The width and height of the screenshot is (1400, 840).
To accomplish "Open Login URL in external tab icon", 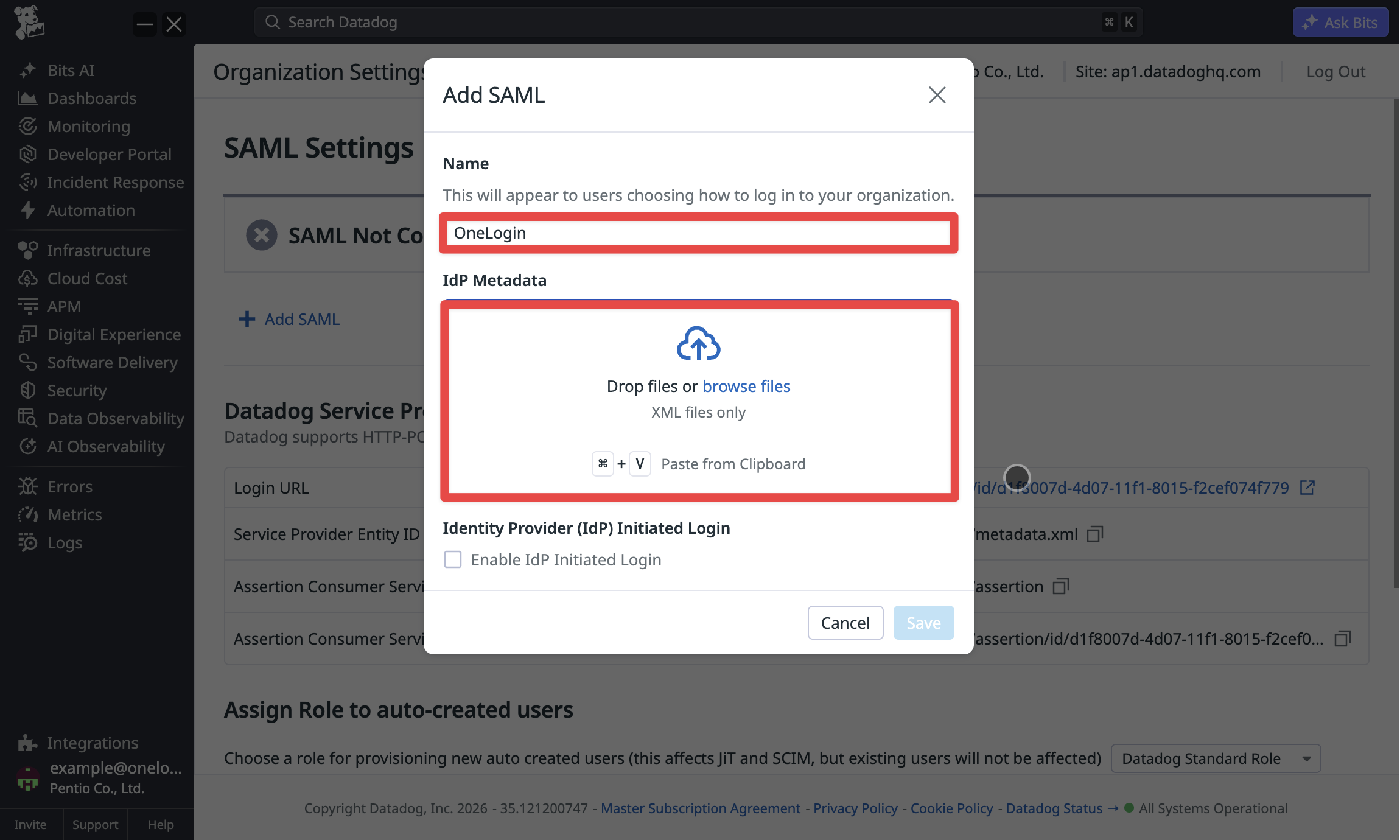I will pos(1307,488).
